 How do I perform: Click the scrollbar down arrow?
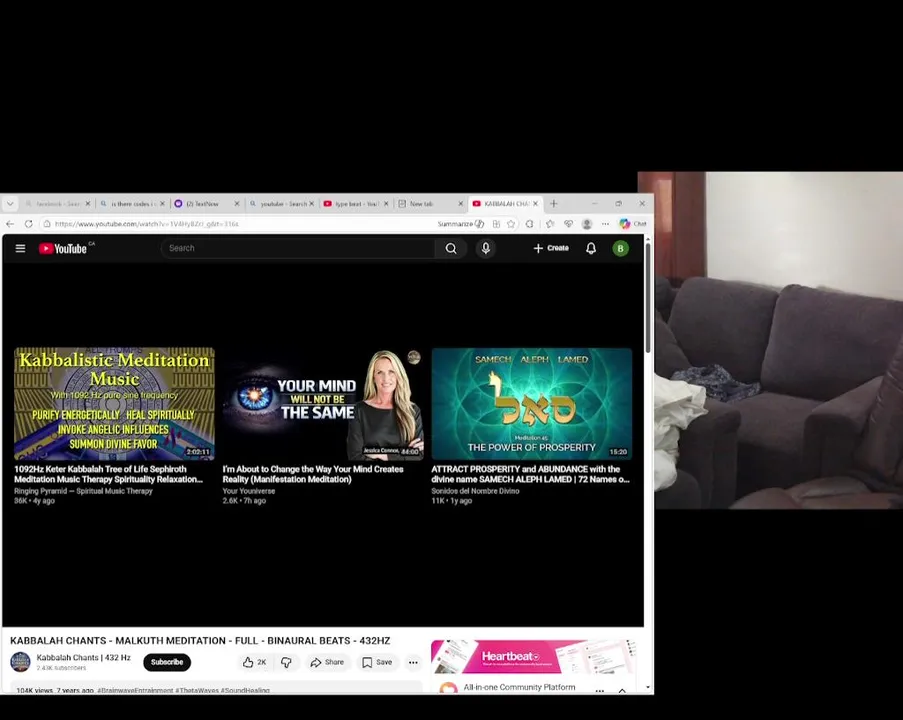coord(648,687)
